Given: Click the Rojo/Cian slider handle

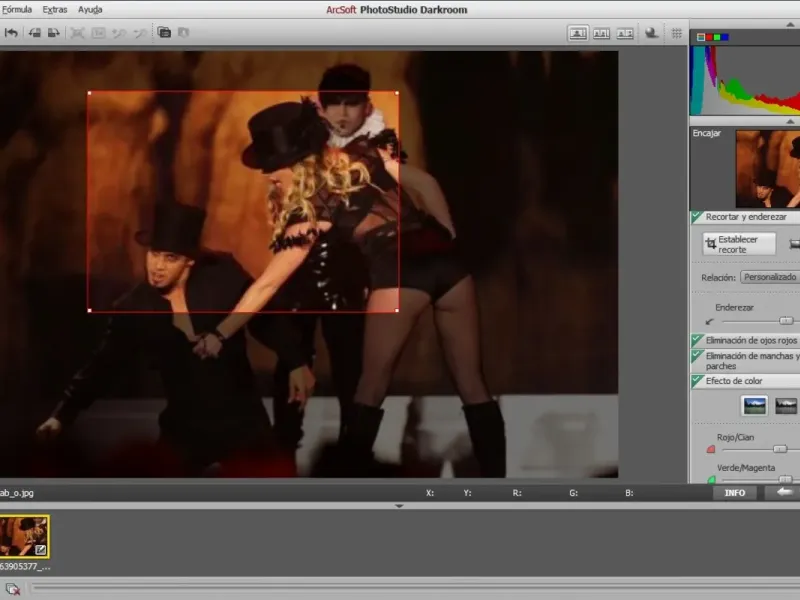Looking at the screenshot, I should pos(780,450).
